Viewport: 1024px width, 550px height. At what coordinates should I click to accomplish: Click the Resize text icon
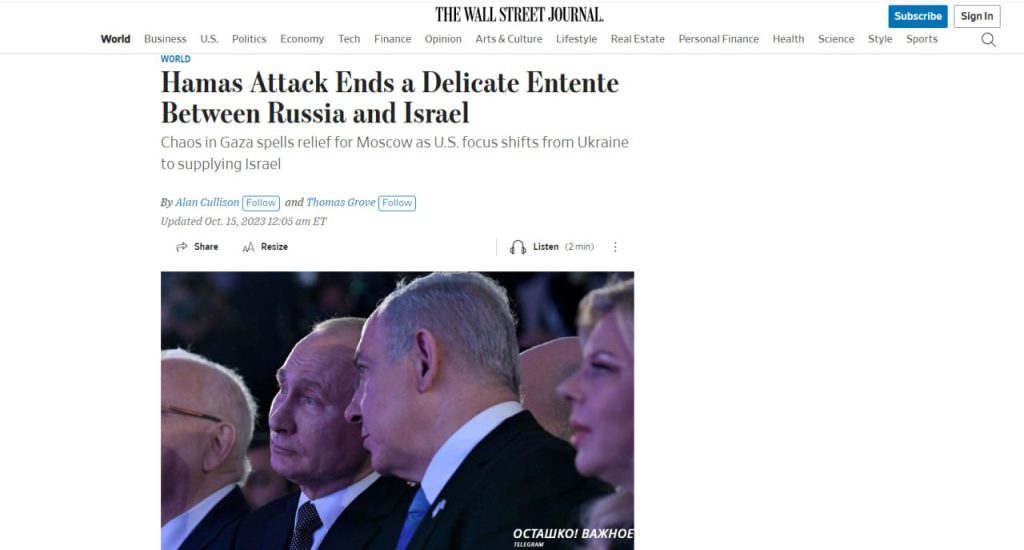tap(248, 247)
